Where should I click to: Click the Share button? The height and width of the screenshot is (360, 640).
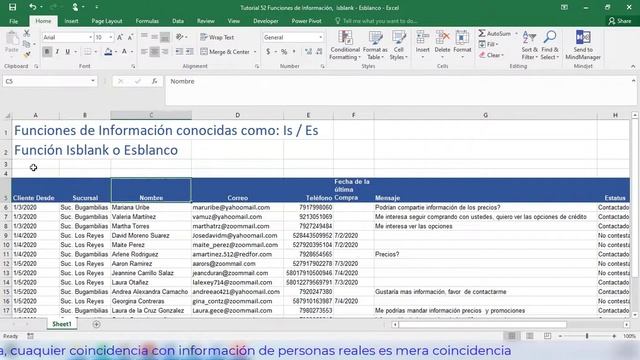pyautogui.click(x=620, y=21)
